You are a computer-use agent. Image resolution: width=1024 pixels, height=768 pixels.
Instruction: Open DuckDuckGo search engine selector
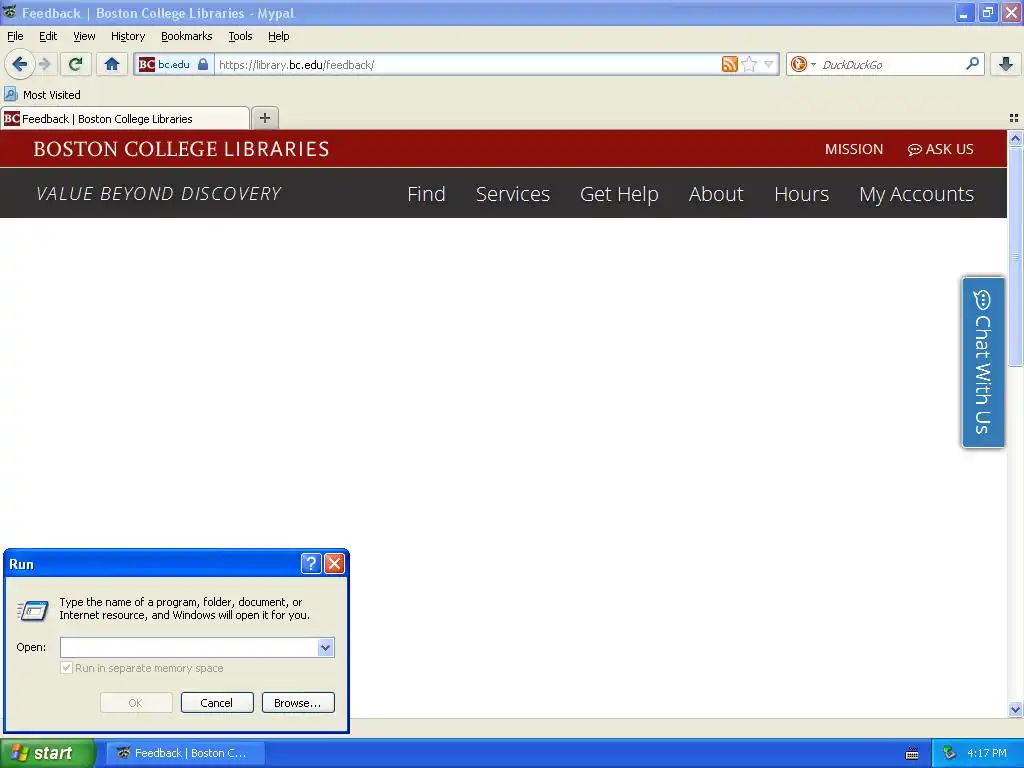tap(803, 64)
